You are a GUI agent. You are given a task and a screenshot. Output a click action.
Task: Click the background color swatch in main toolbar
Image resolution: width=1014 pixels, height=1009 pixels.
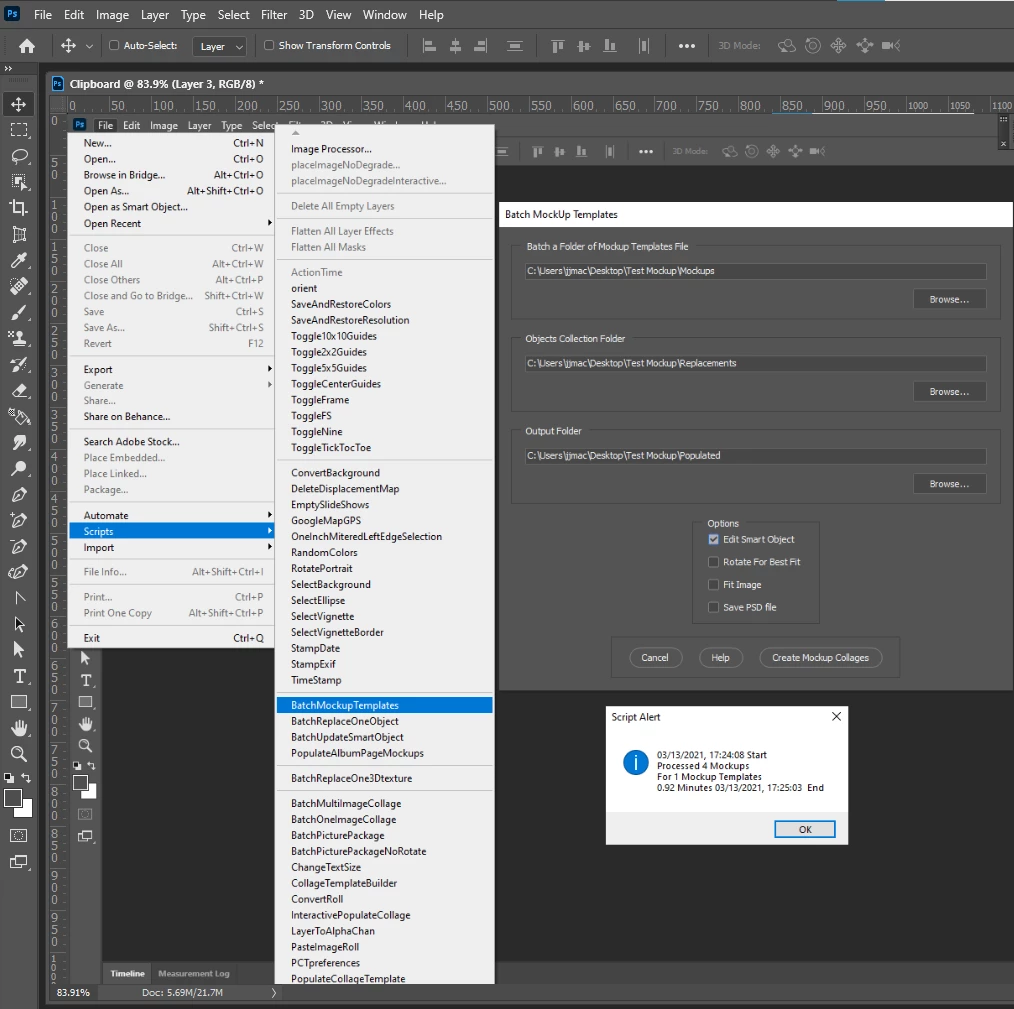[x=27, y=812]
